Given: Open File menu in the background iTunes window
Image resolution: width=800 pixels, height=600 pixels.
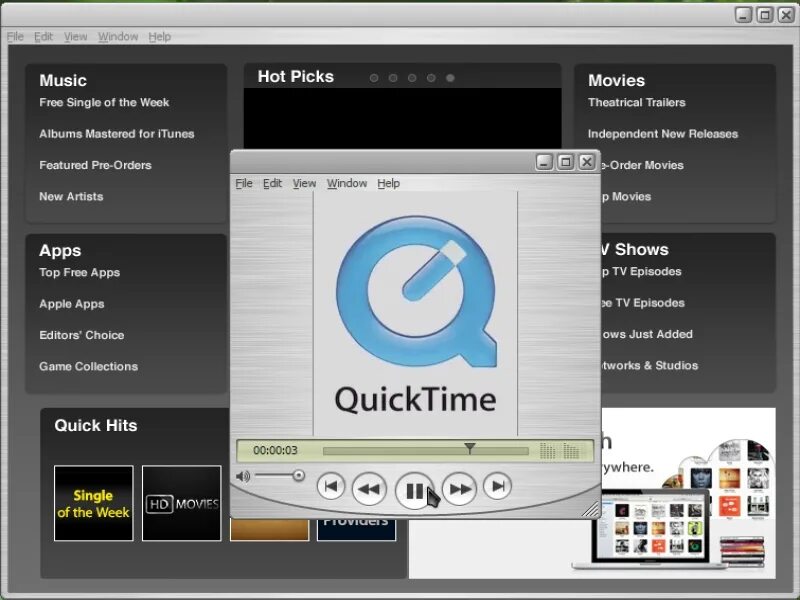Looking at the screenshot, I should click(15, 37).
